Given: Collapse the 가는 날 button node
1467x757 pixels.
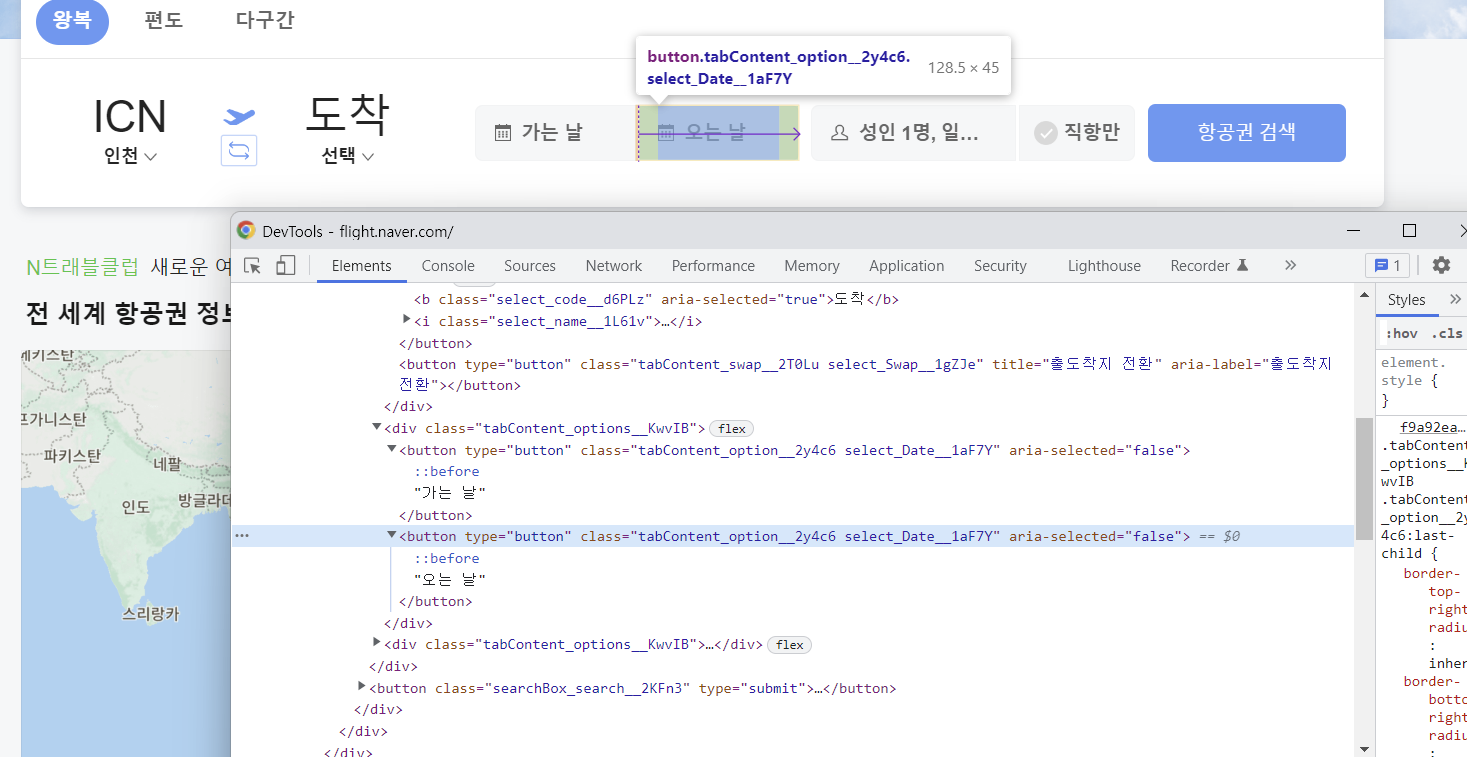Looking at the screenshot, I should (392, 449).
